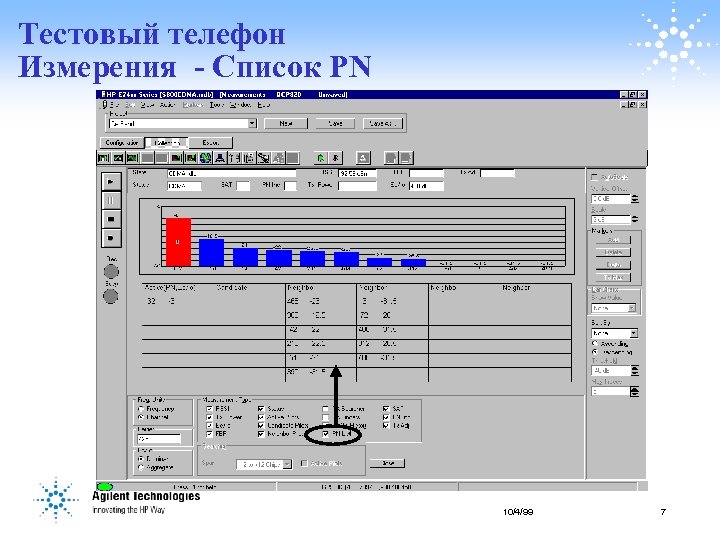Open the Sort By dropdown

tap(634, 333)
